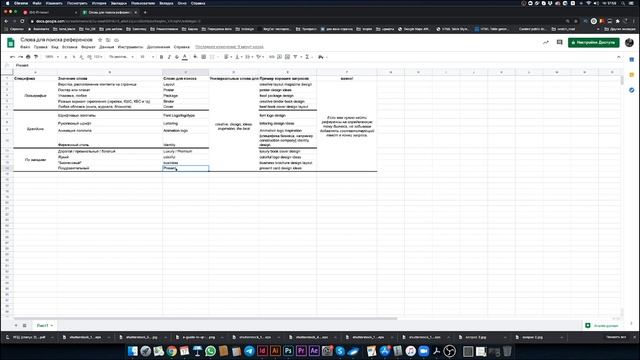The width and height of the screenshot is (640, 360).
Task: Click the formula bar input
Action: (318, 65)
